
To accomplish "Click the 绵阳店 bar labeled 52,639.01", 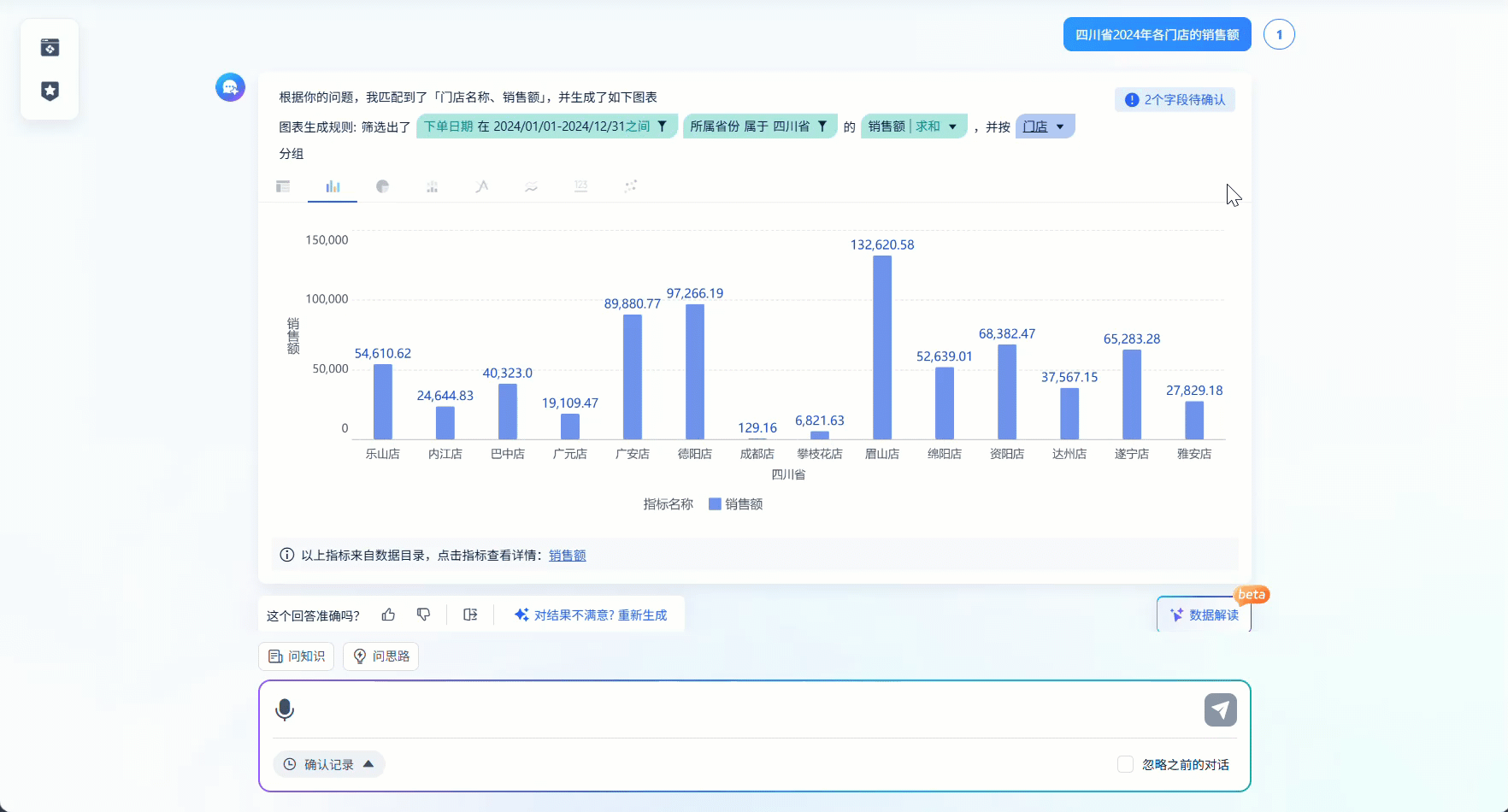I will click(x=945, y=403).
